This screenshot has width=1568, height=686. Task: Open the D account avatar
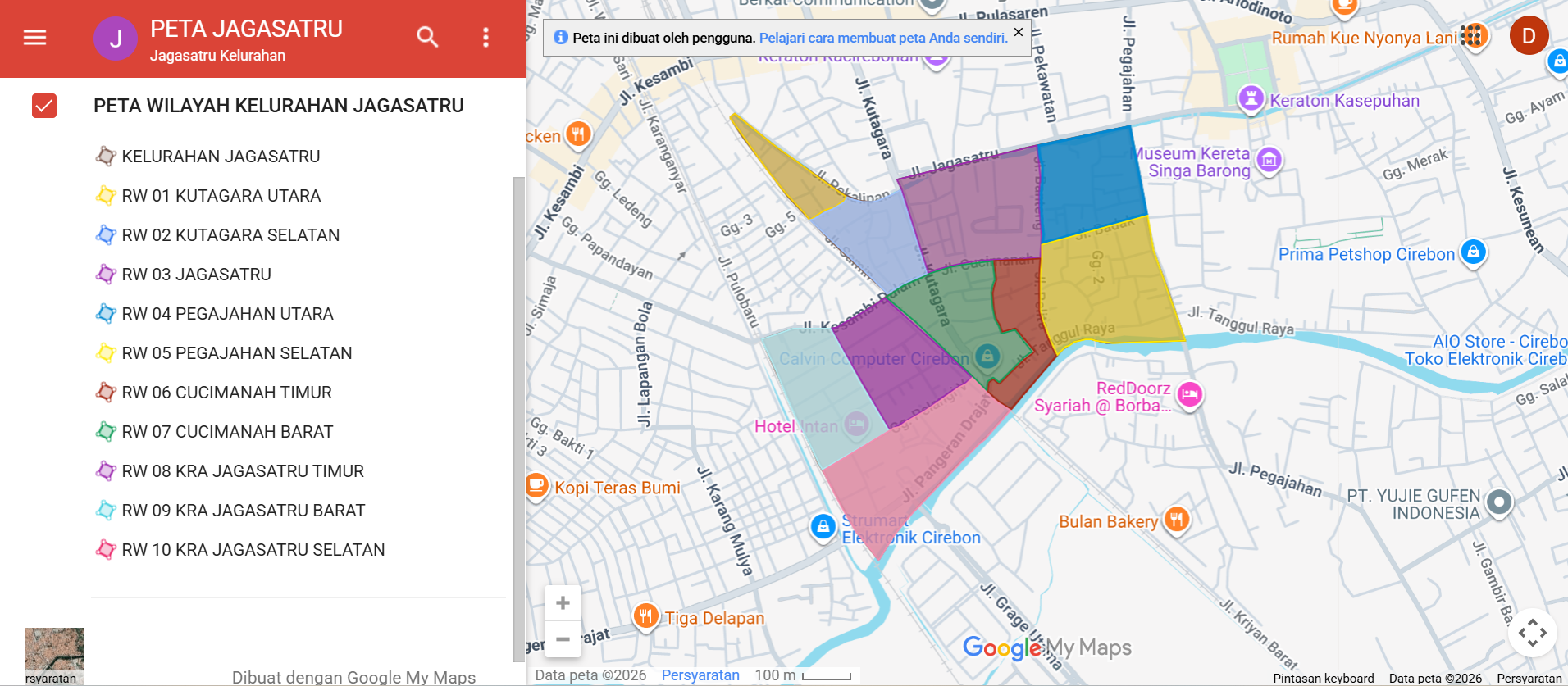tap(1529, 35)
